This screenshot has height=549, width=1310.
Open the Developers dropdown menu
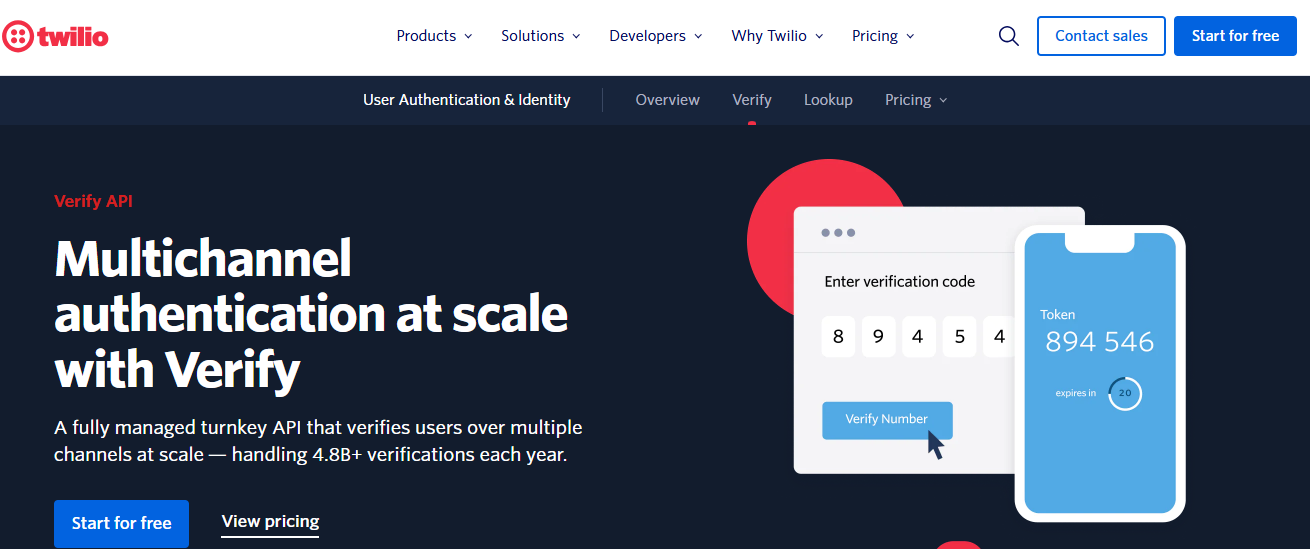pos(655,36)
